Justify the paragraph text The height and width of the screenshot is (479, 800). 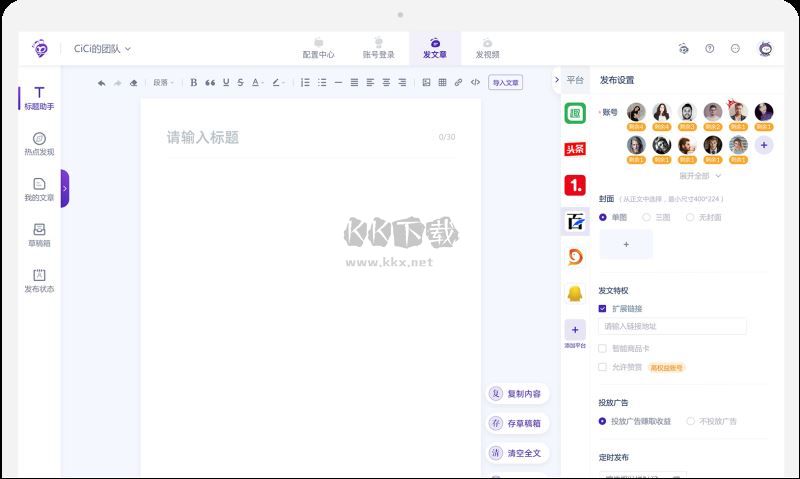coord(354,82)
